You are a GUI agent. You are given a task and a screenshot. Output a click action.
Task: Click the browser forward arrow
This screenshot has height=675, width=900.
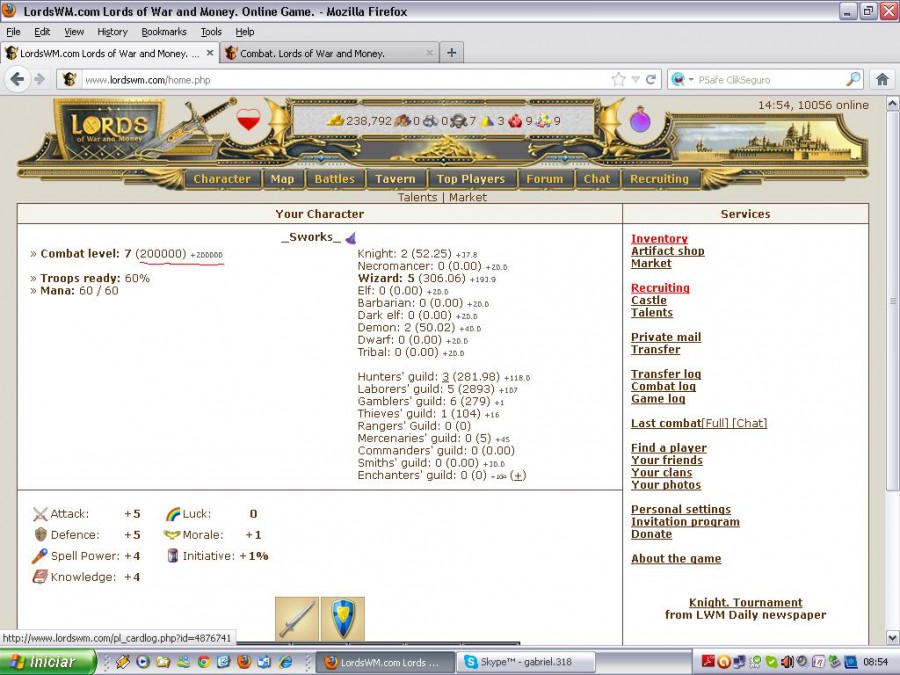(x=39, y=79)
